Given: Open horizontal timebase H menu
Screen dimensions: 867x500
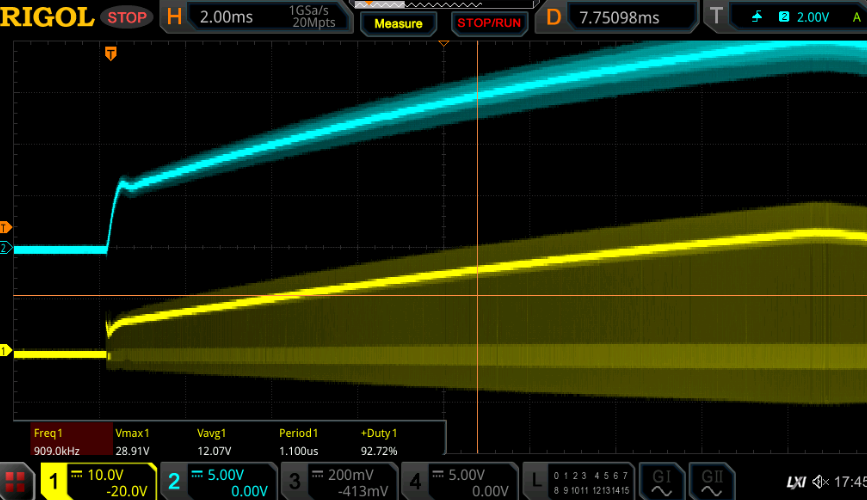Looking at the screenshot, I should pos(174,17).
